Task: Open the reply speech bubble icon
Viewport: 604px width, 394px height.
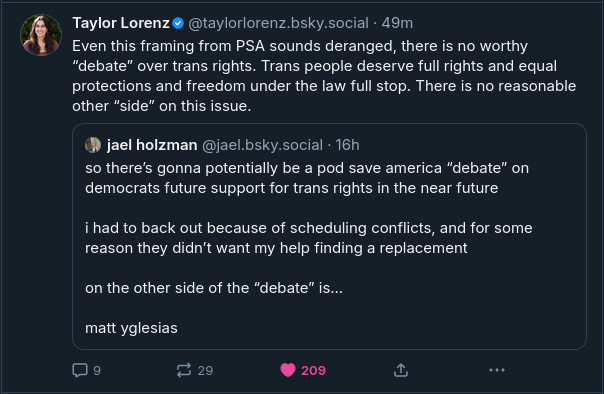Action: pyautogui.click(x=80, y=370)
